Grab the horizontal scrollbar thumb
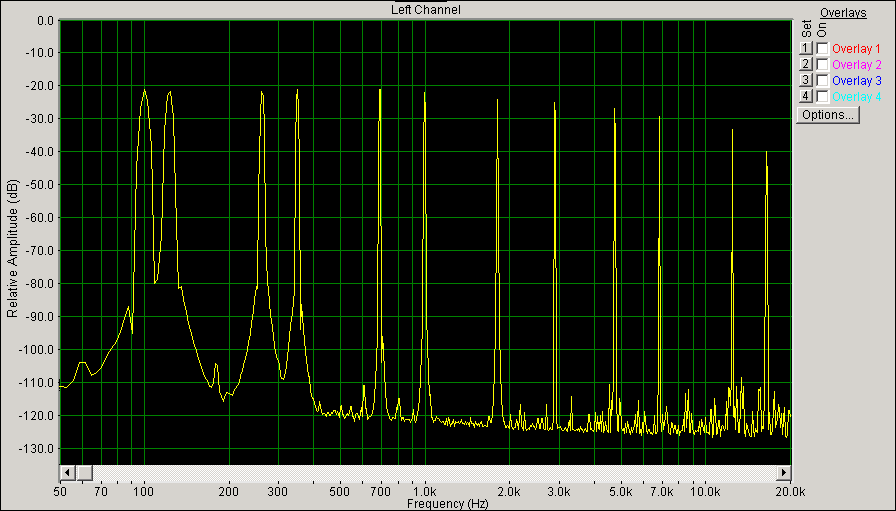 click(x=85, y=473)
